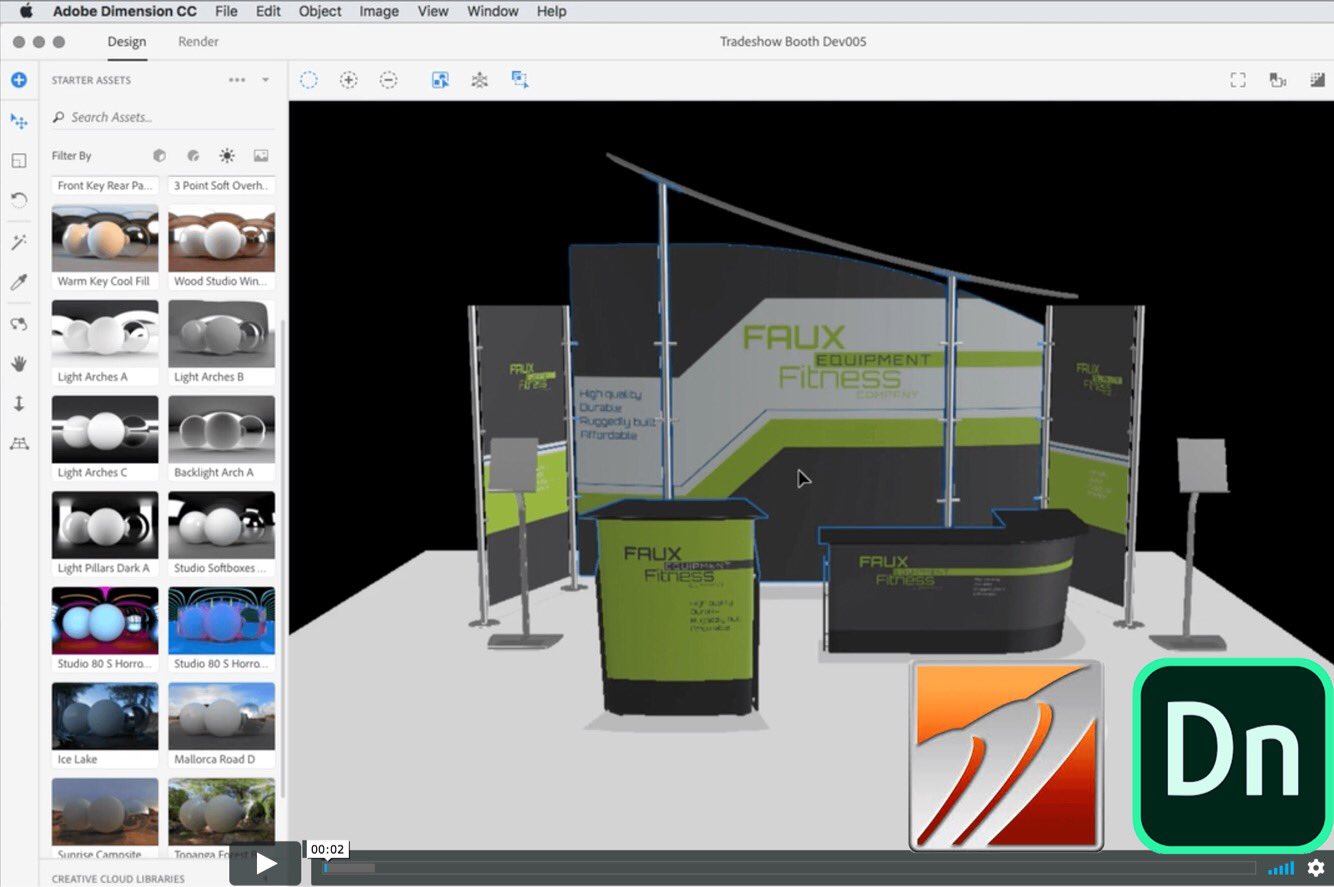The width and height of the screenshot is (1334, 887).
Task: Apply the Mallorca Road D environment light
Action: tap(221, 726)
